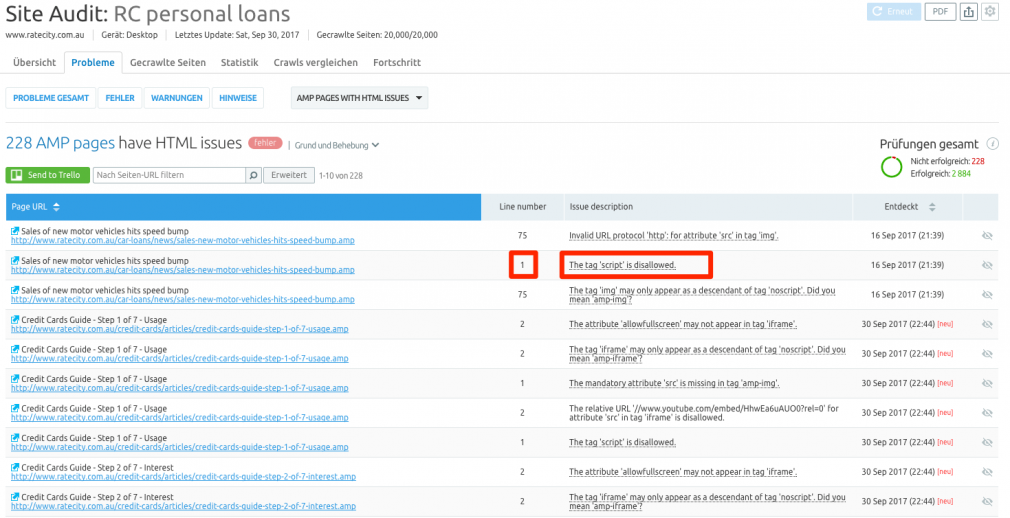
Task: Open the Erweitert advanced filter button
Action: [x=289, y=175]
